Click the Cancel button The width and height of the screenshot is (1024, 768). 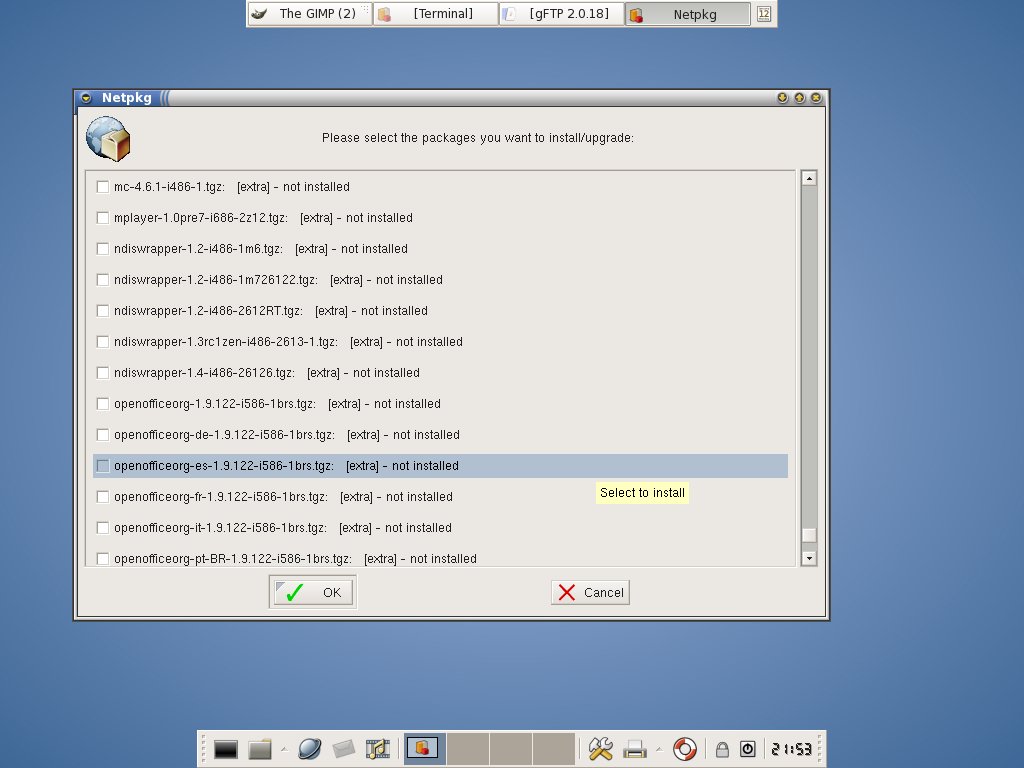(590, 592)
